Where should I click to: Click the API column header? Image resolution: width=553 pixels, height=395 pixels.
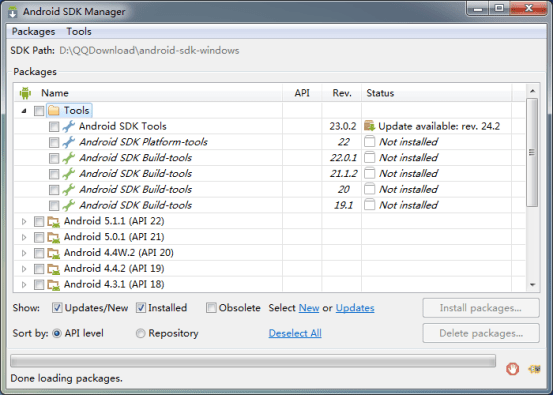[302, 93]
